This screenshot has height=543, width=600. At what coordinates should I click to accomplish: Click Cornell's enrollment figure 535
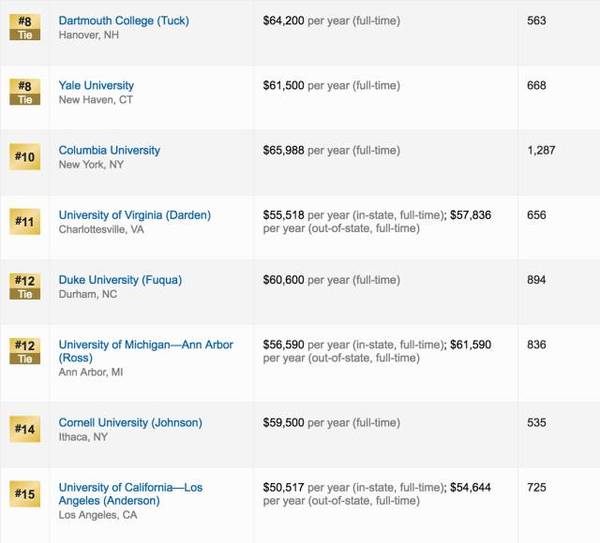click(536, 423)
